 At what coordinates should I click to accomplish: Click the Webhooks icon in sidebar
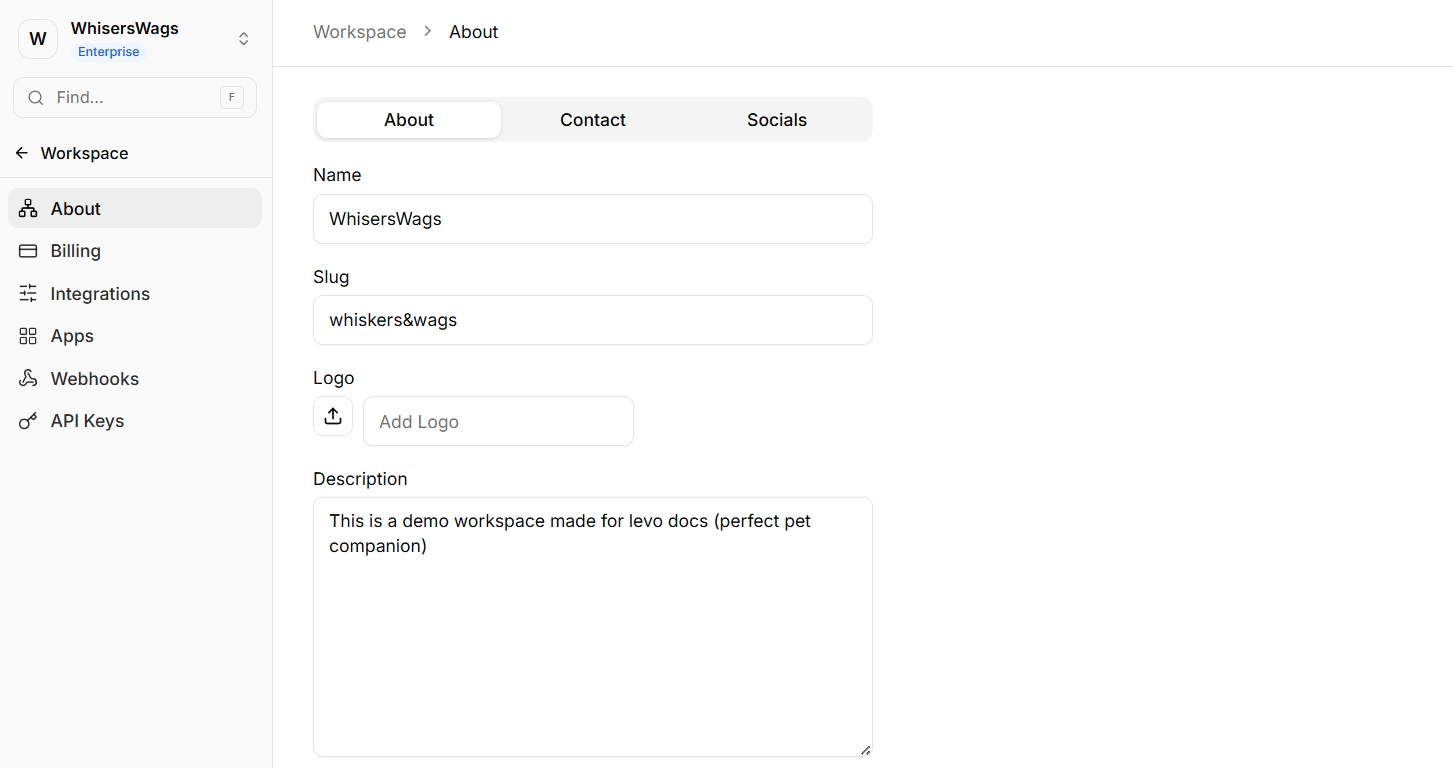point(28,379)
